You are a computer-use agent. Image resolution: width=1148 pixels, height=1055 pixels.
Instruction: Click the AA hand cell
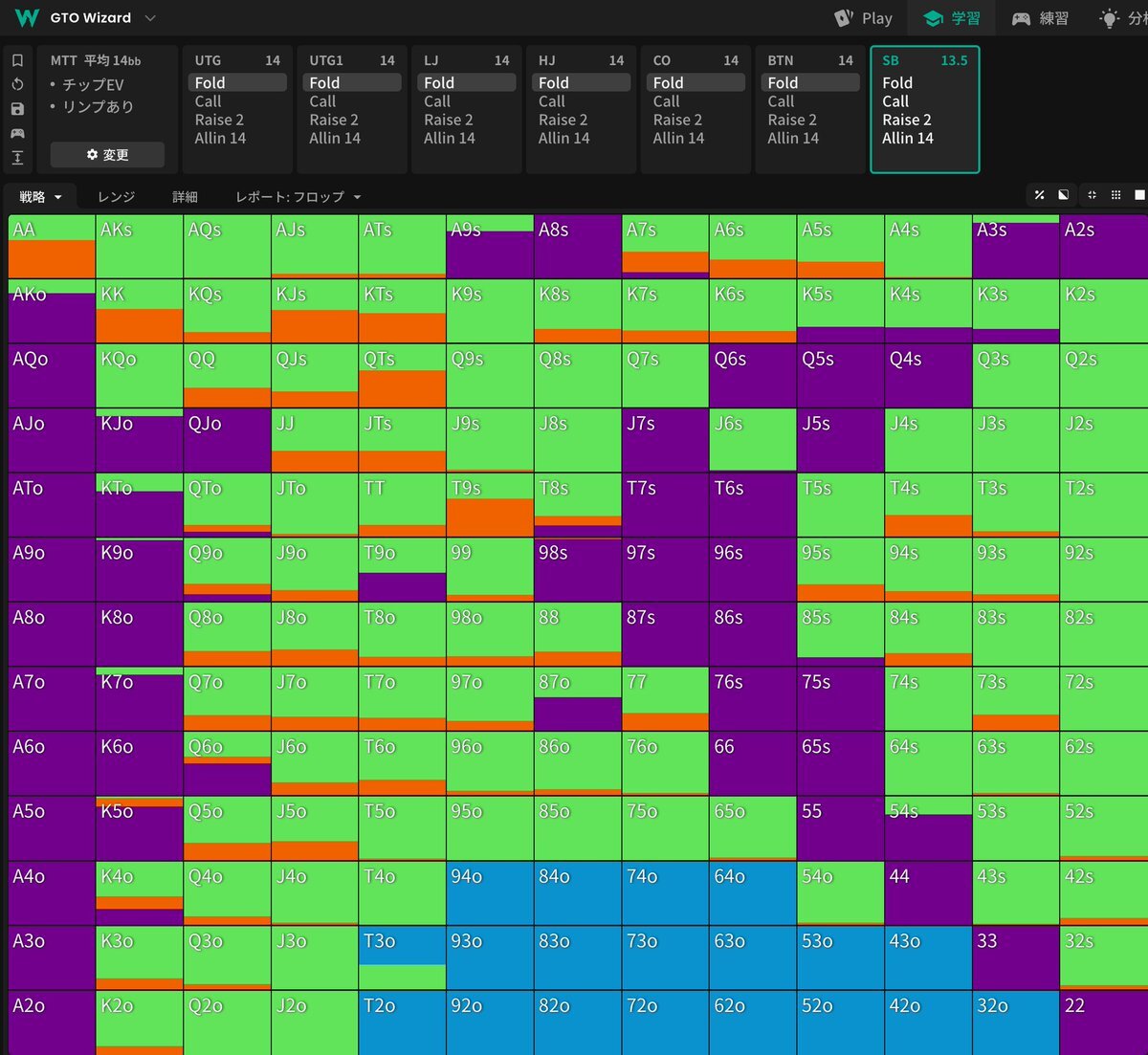52,246
